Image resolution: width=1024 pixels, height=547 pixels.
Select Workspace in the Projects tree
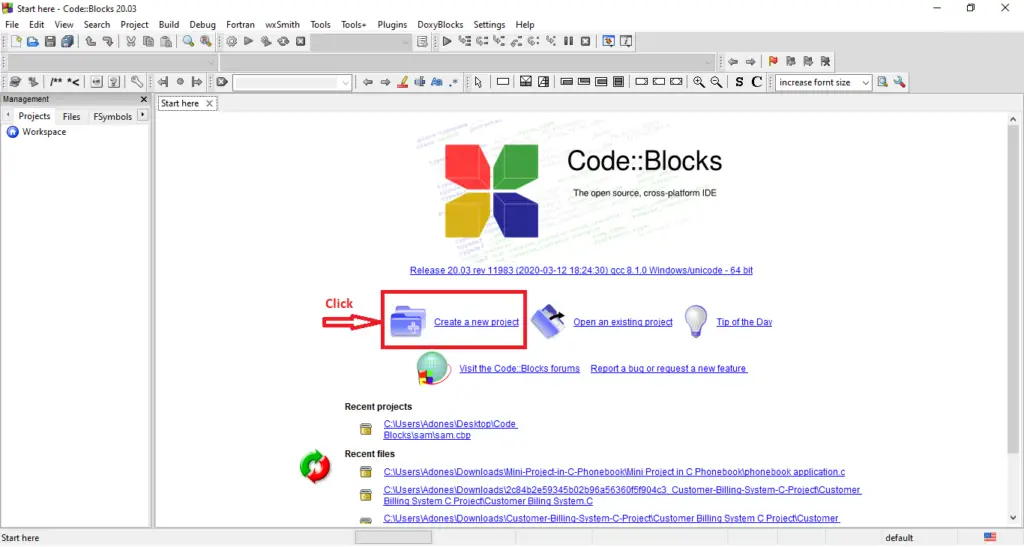pyautogui.click(x=44, y=132)
